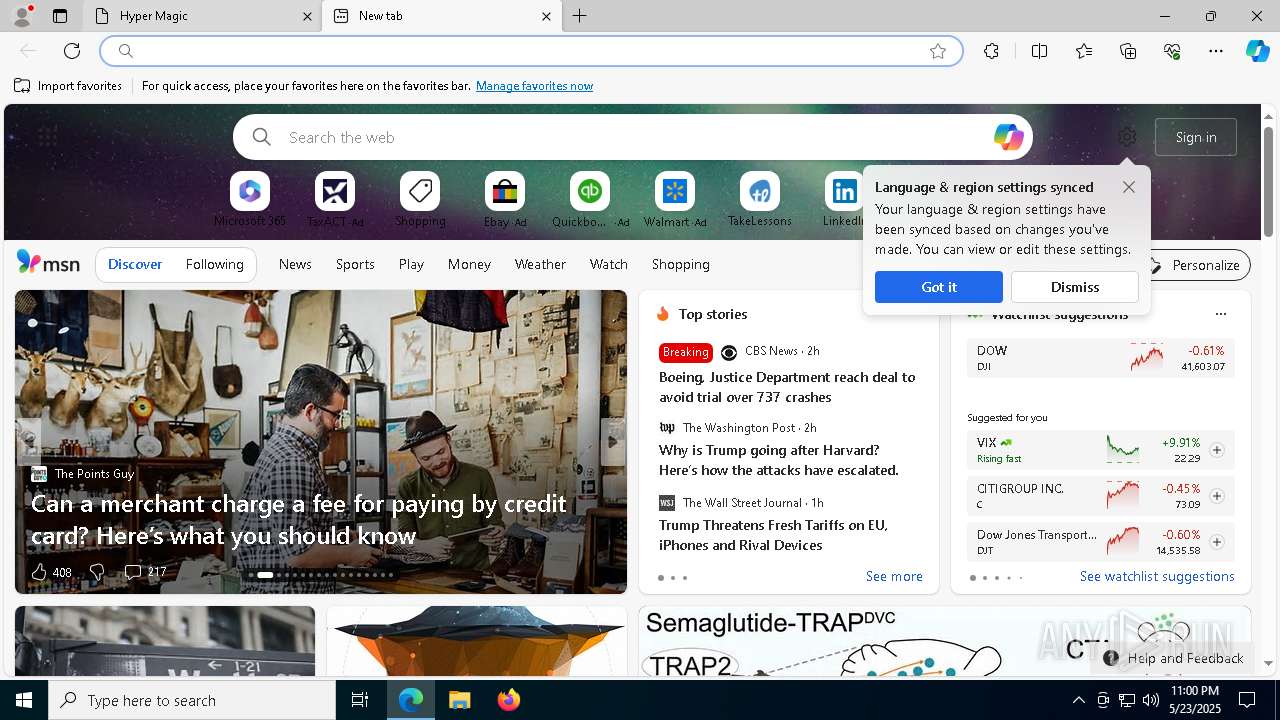The width and height of the screenshot is (1280, 720).
Task: Dislike the credit card fee article
Action: (97, 572)
